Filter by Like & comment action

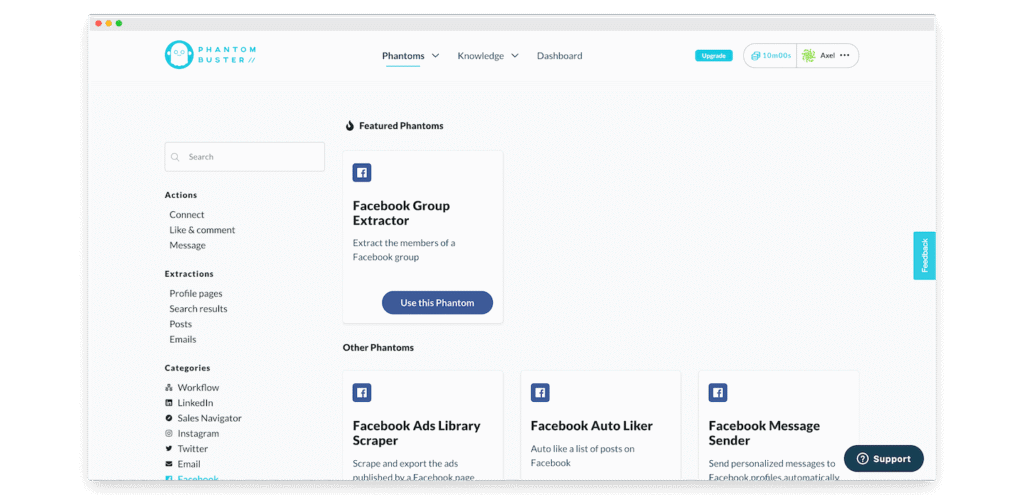[x=202, y=230]
